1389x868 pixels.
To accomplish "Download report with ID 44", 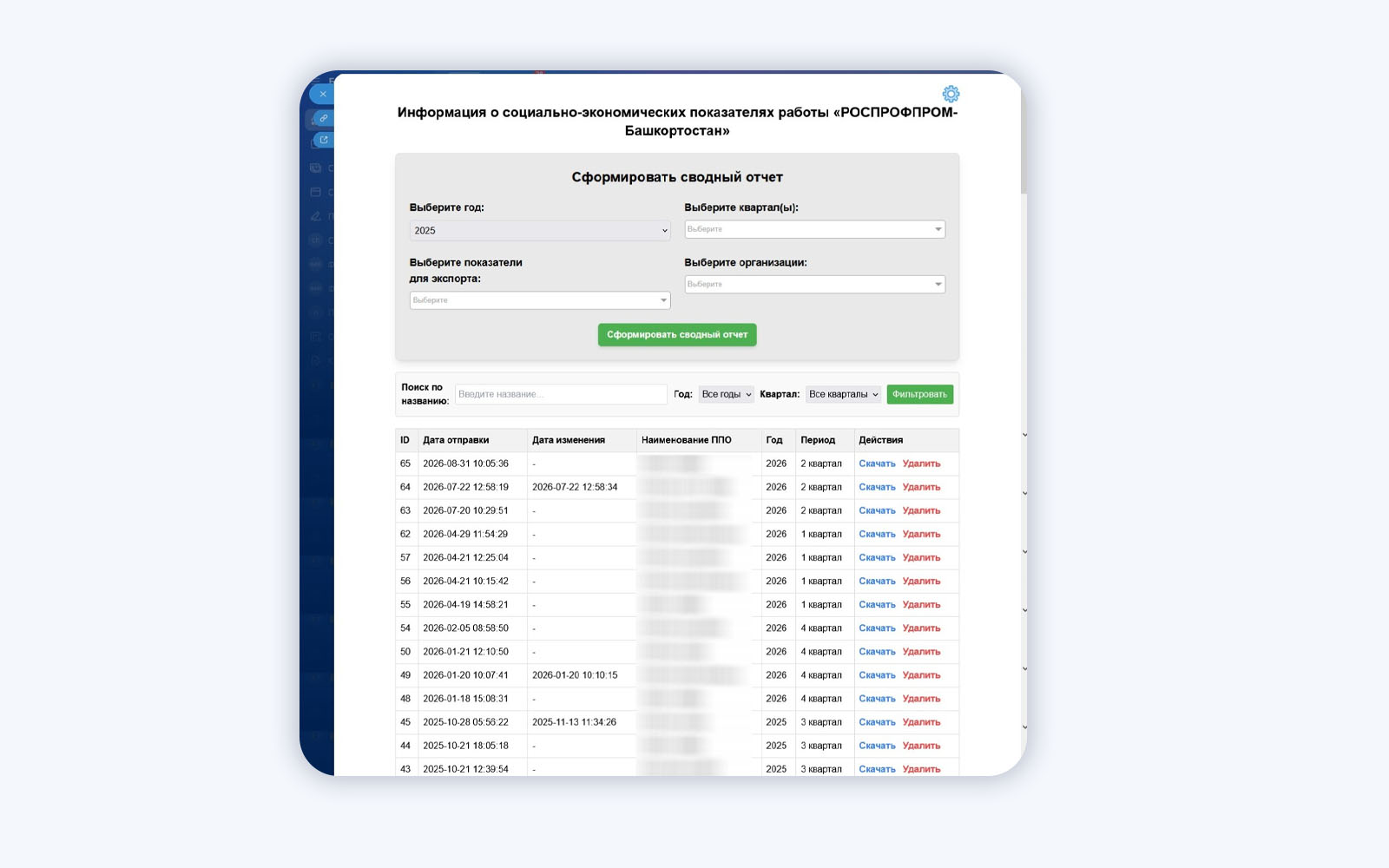I will coord(877,745).
